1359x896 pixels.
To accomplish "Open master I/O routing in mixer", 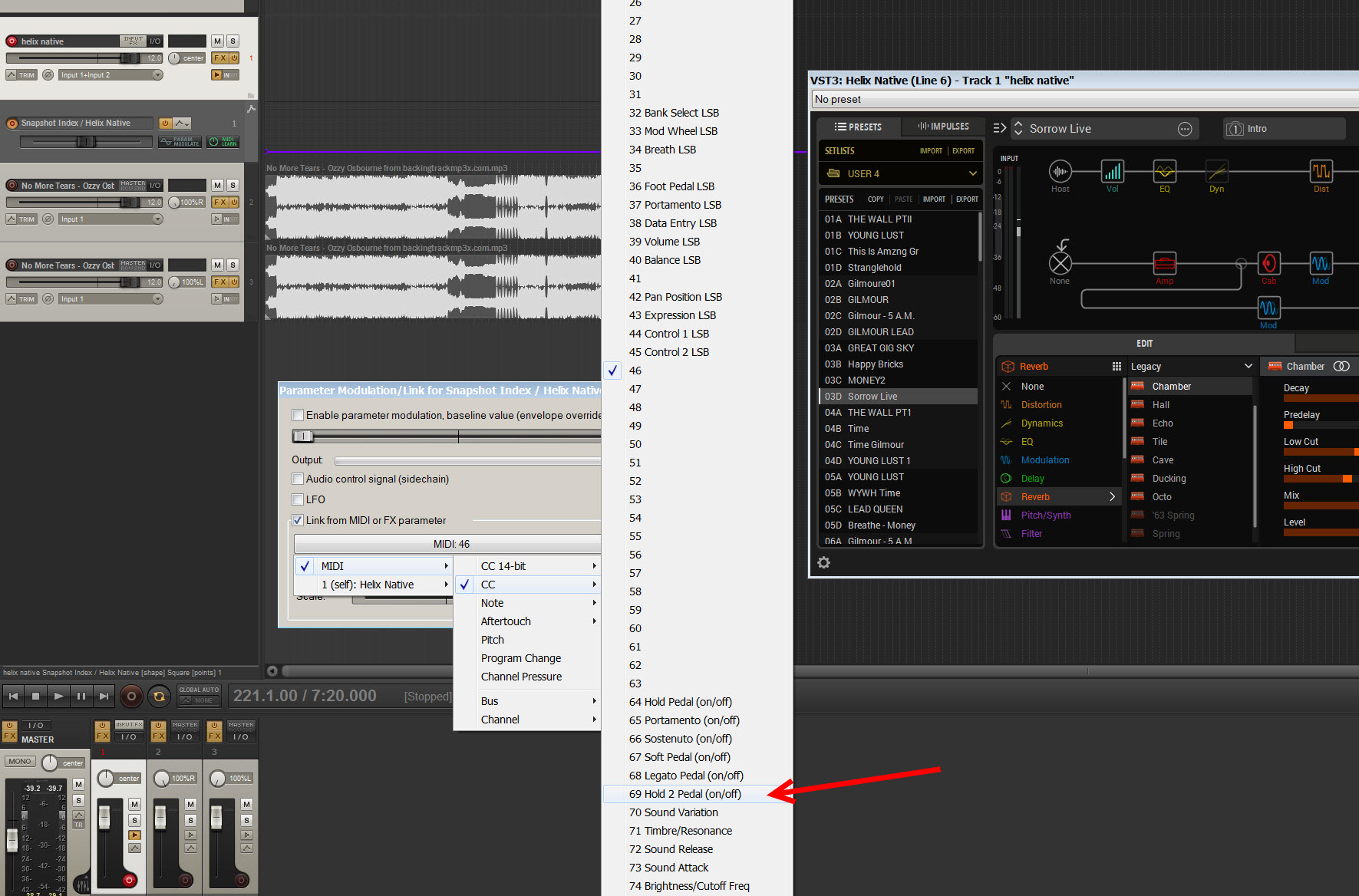I will click(35, 725).
